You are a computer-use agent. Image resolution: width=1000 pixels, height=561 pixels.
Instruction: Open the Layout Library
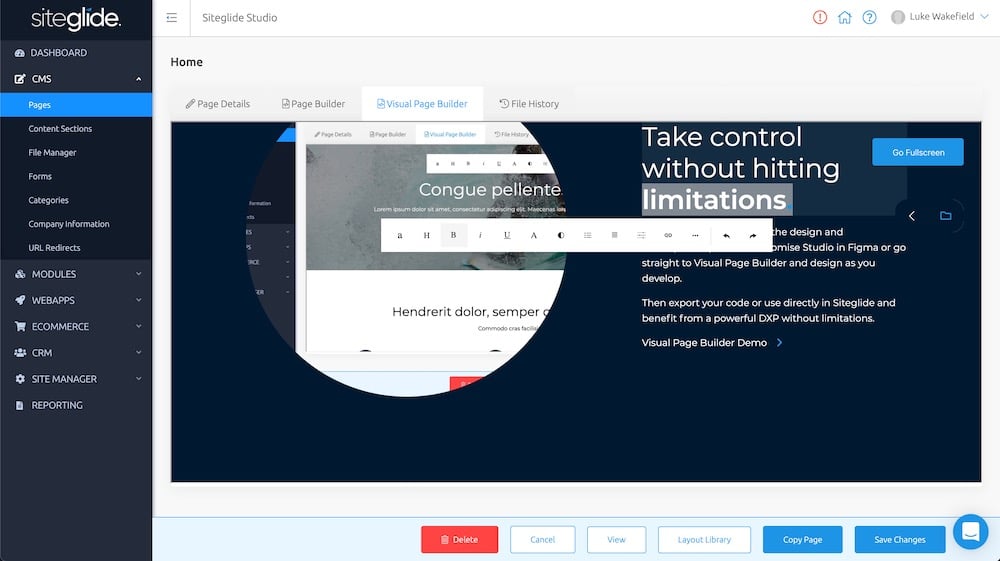click(x=704, y=539)
